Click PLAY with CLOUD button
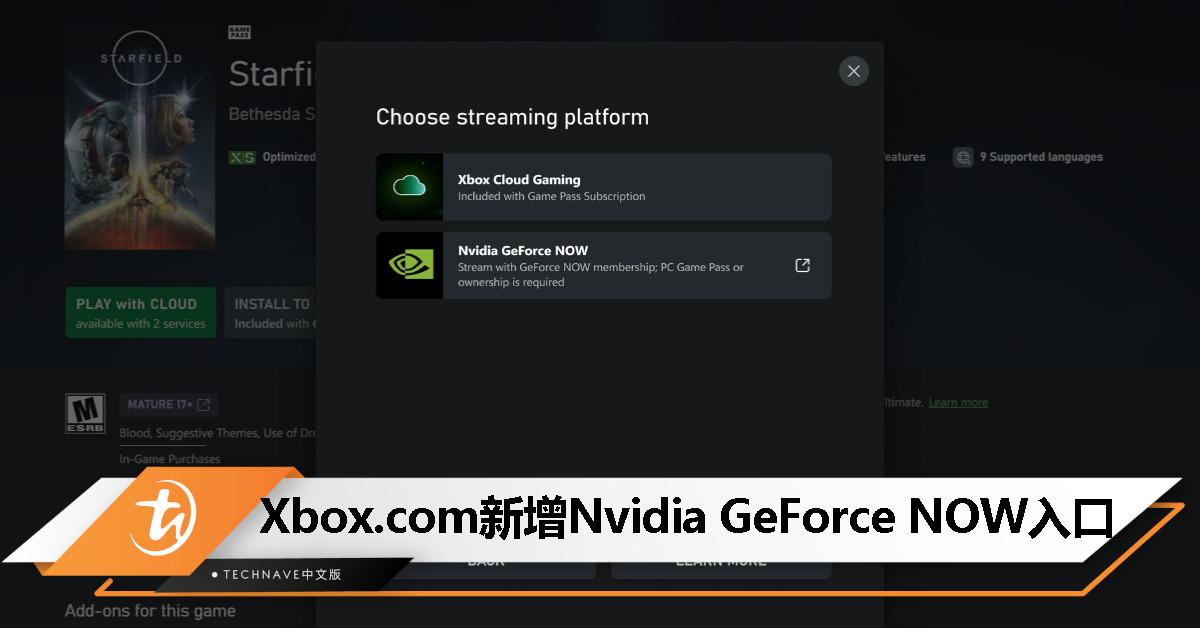Viewport: 1200px width, 628px height. coord(141,312)
